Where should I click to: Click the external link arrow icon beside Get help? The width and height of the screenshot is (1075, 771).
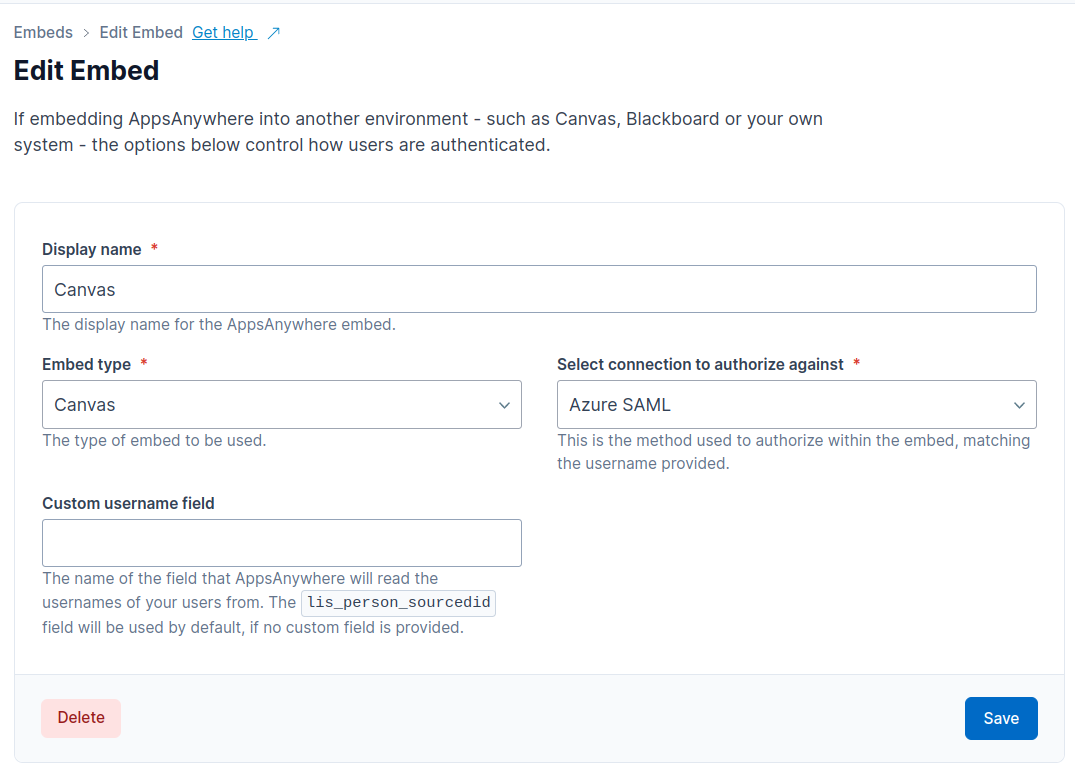pyautogui.click(x=273, y=33)
